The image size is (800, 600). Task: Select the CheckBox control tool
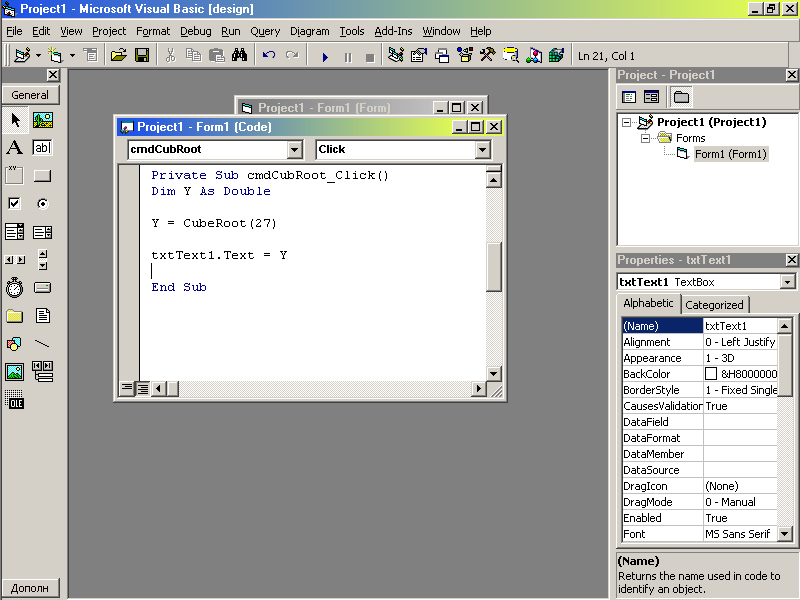click(15, 204)
